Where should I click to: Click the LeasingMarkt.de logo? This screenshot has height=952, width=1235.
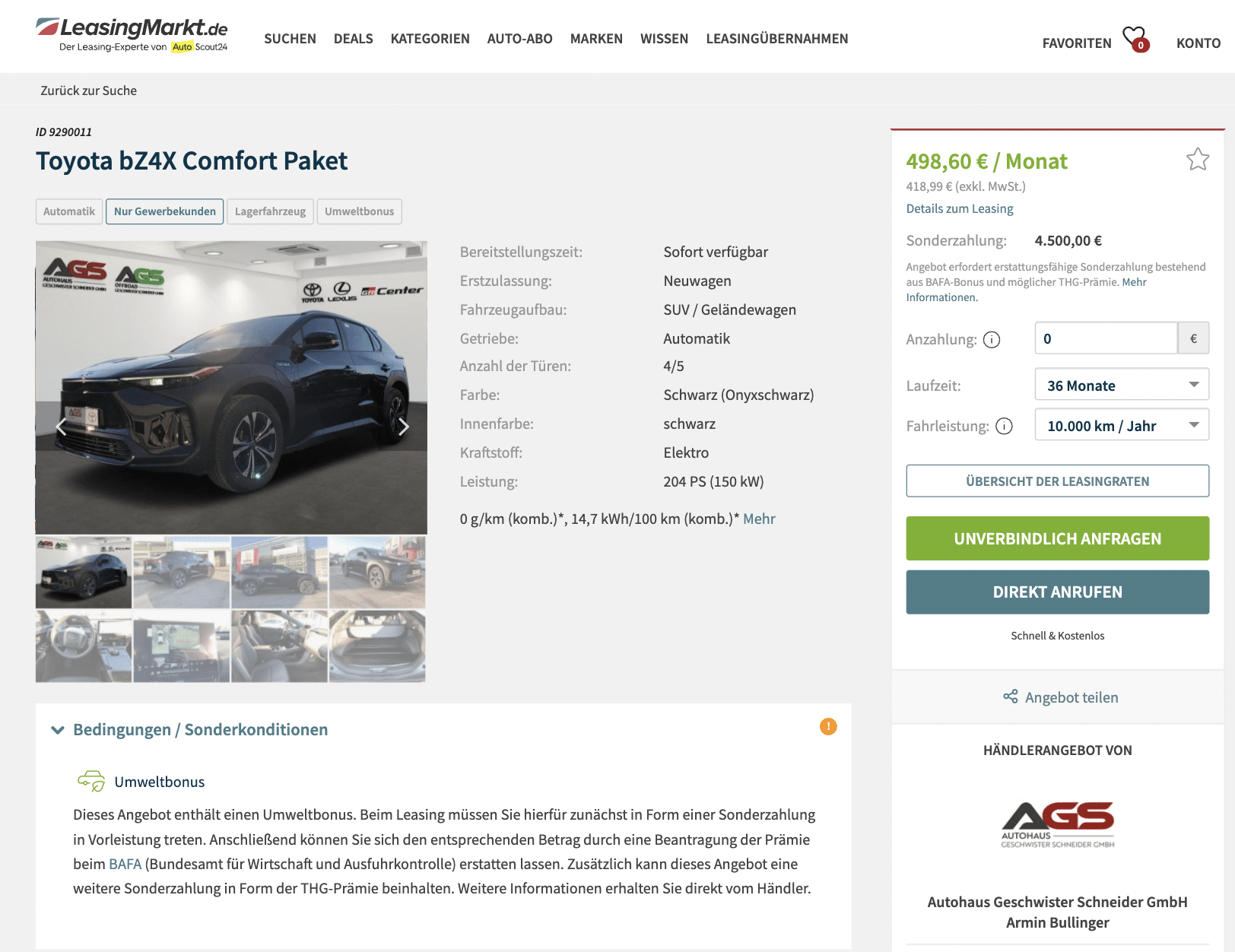coord(132,35)
